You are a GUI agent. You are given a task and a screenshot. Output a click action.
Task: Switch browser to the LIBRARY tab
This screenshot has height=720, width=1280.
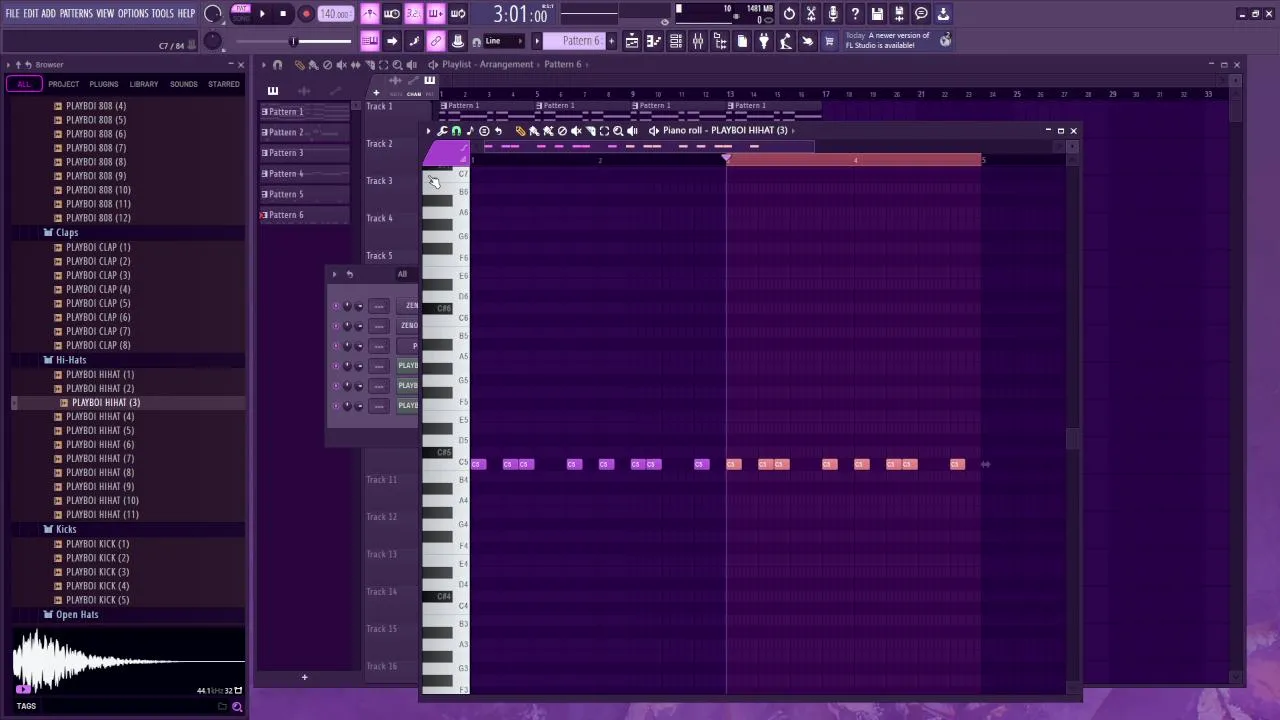coord(143,84)
